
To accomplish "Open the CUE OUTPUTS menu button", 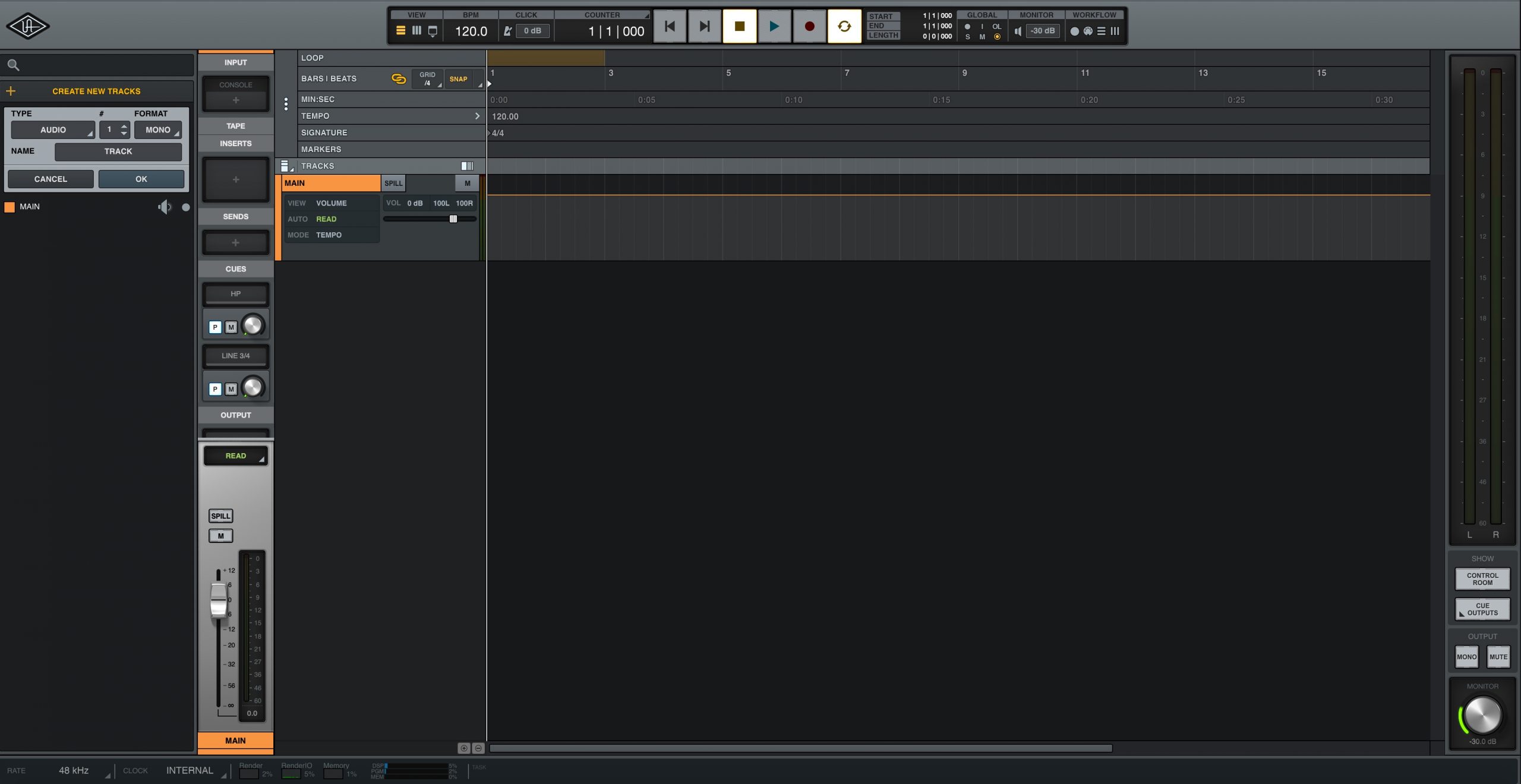I will click(1482, 609).
